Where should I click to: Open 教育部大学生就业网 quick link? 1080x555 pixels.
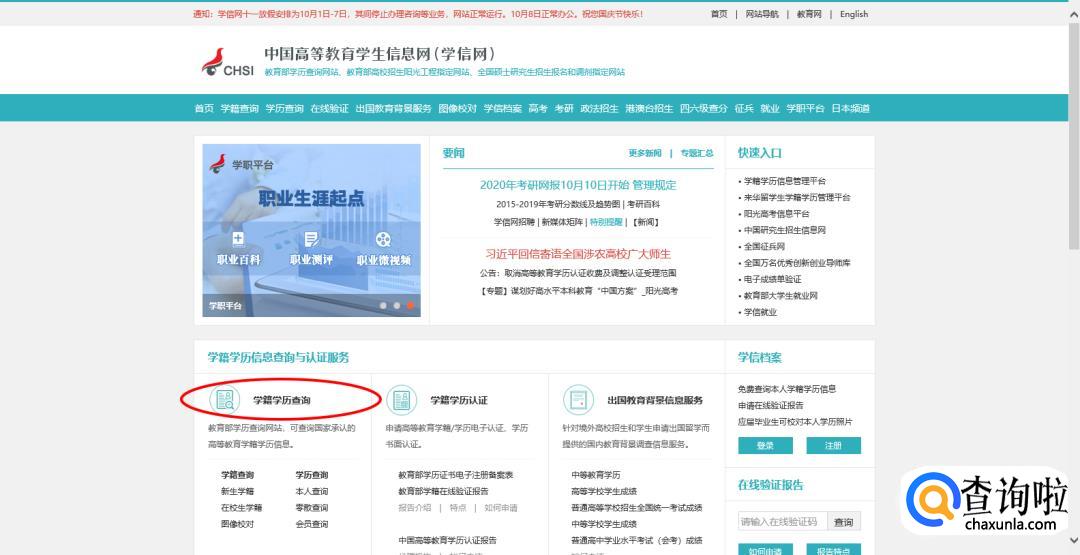pyautogui.click(x=780, y=296)
